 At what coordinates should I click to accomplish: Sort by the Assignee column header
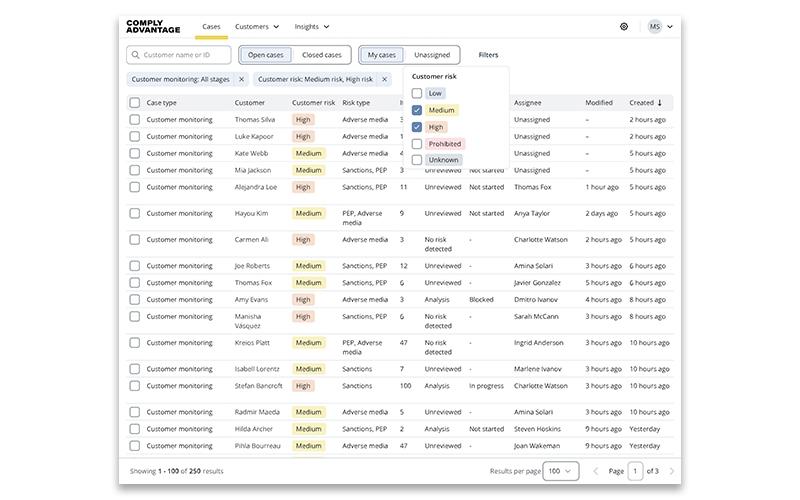(528, 103)
